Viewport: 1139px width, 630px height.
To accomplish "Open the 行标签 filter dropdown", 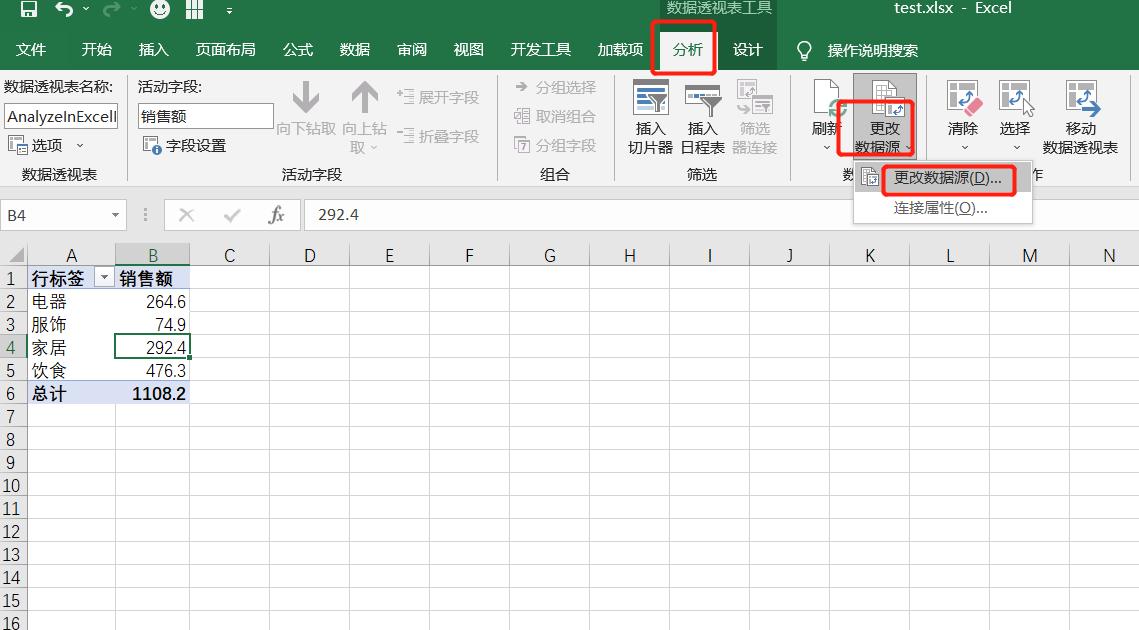I will (104, 275).
